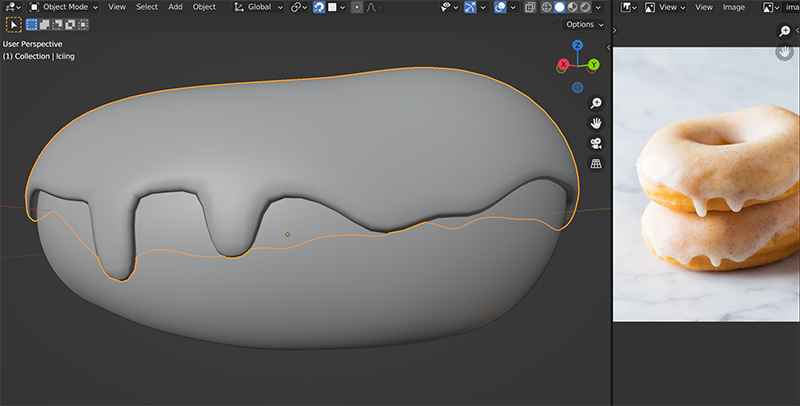The image size is (800, 406).
Task: Open the Global transform orientation dropdown
Action: (258, 7)
